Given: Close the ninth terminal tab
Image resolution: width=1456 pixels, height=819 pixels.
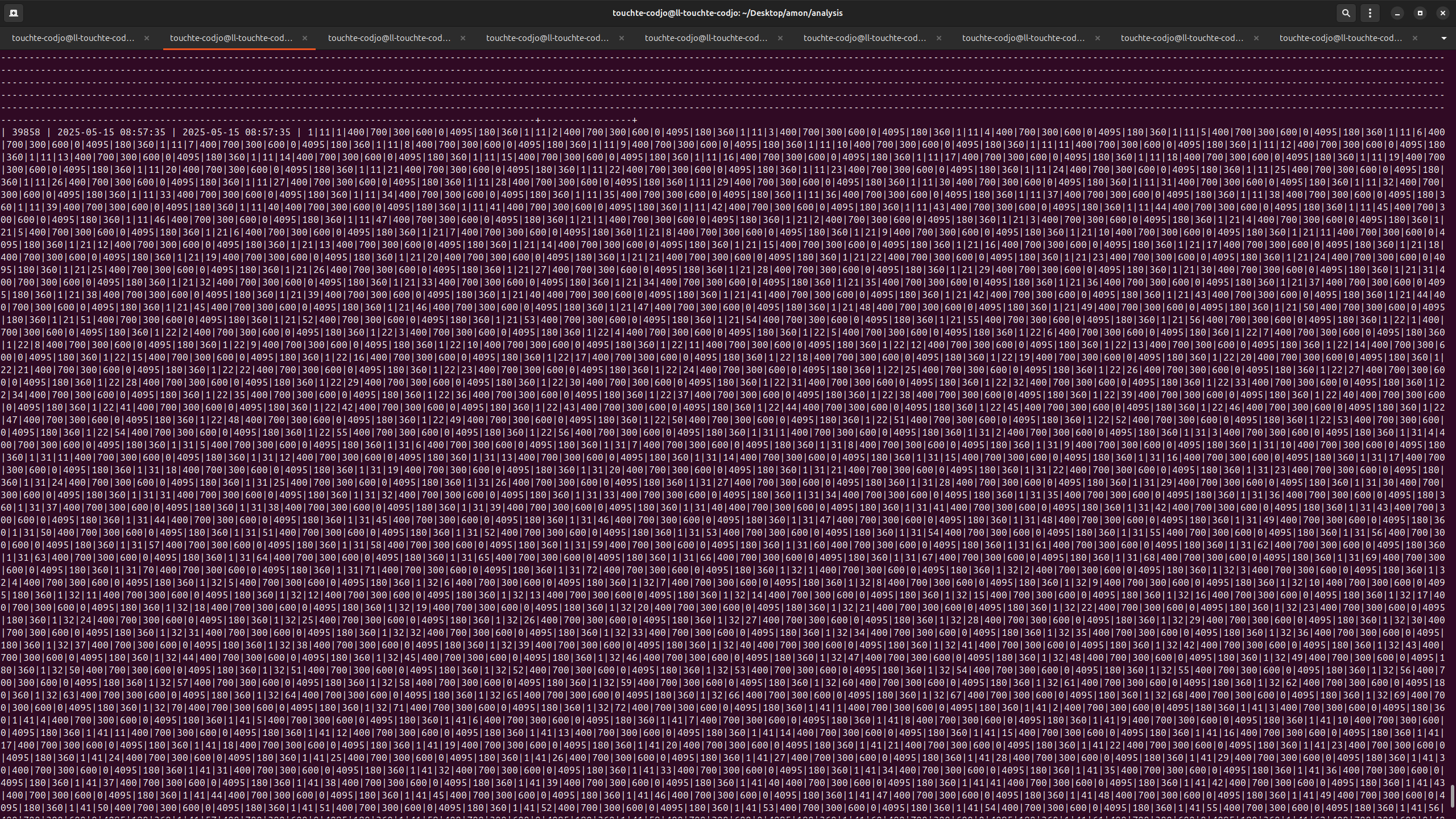Looking at the screenshot, I should click(1415, 38).
